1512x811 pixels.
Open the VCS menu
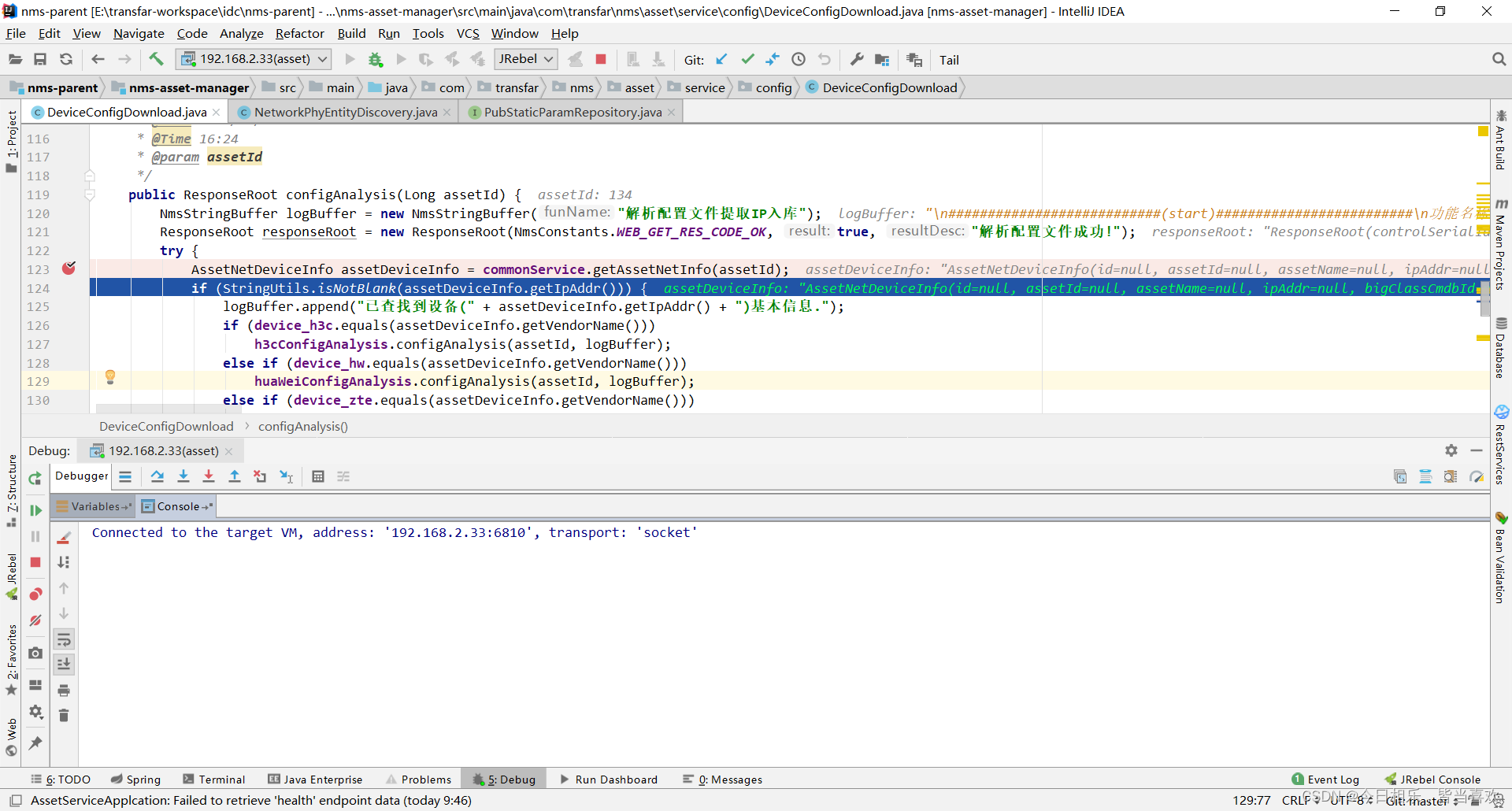point(468,33)
